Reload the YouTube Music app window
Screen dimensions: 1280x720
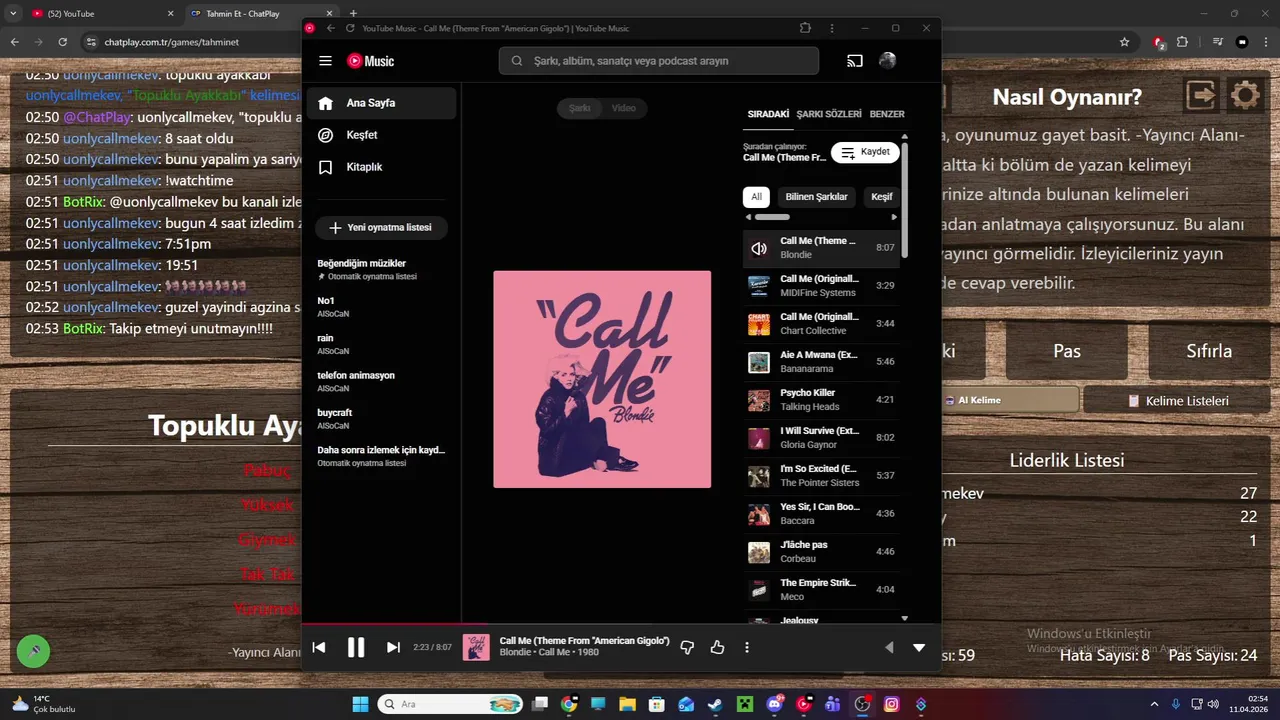coord(350,28)
